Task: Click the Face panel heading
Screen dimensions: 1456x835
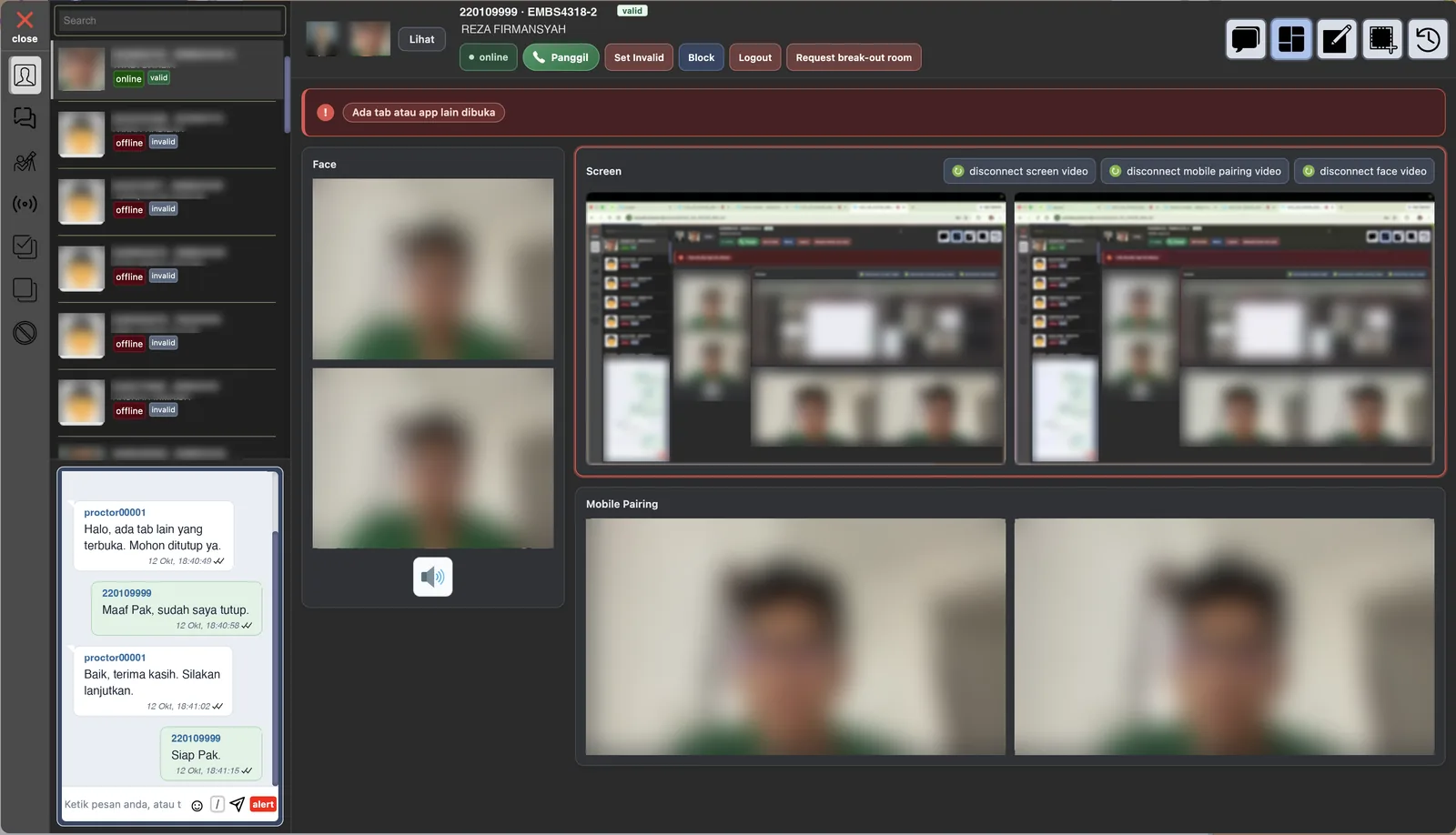Action: (x=324, y=165)
